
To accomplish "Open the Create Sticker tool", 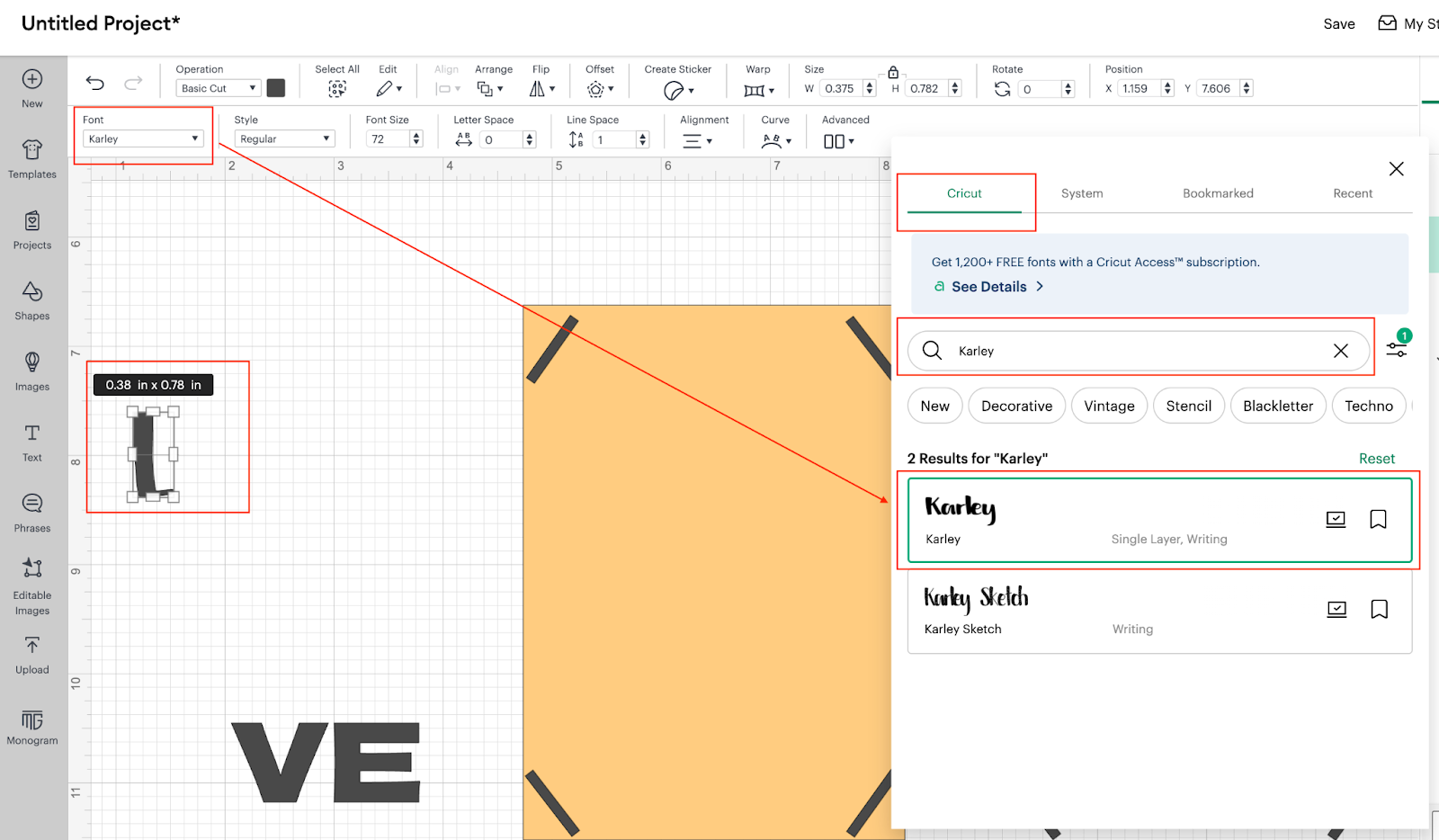I will [x=678, y=90].
